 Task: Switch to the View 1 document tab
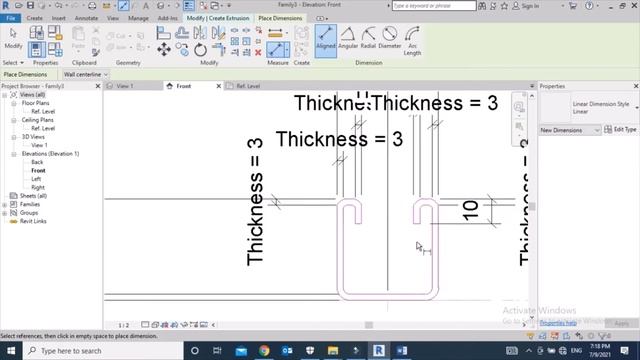[124, 86]
